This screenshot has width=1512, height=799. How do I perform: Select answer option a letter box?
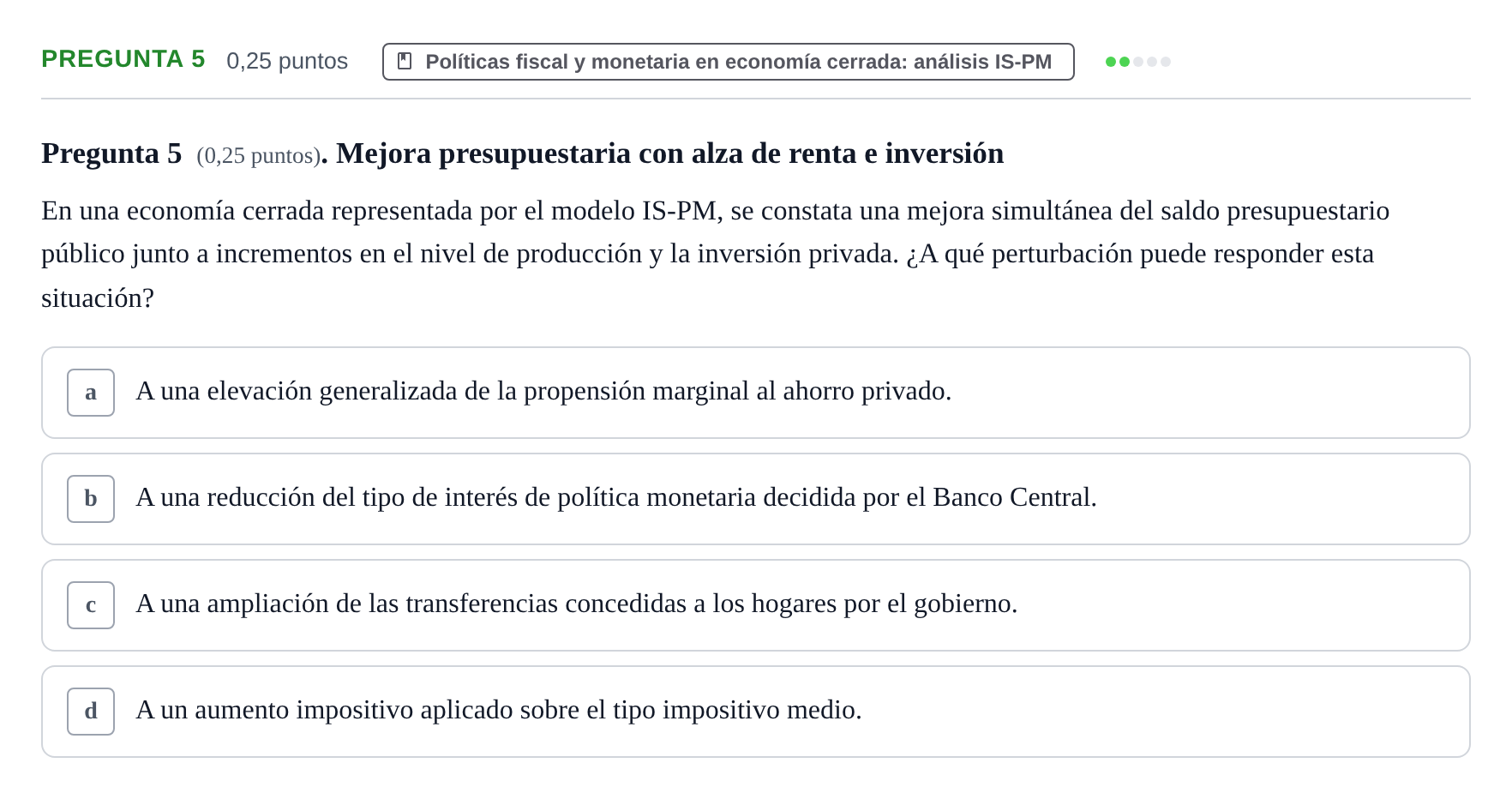click(x=91, y=393)
